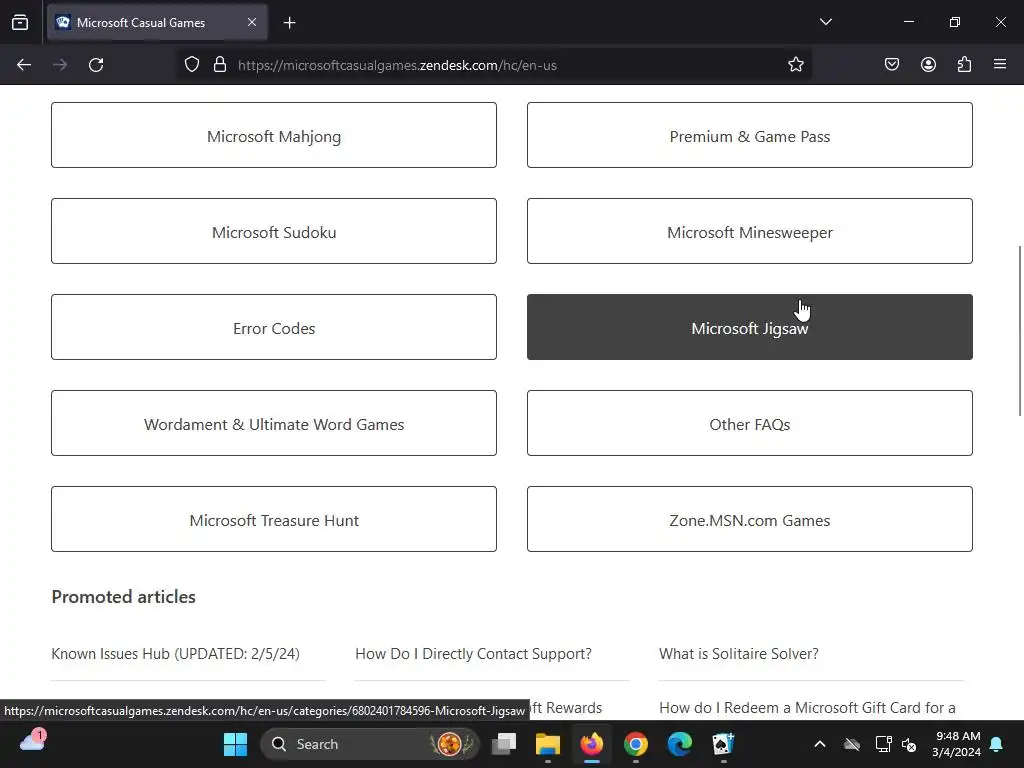
Task: Open the Microsoft Treasure Hunt category
Action: coord(274,519)
